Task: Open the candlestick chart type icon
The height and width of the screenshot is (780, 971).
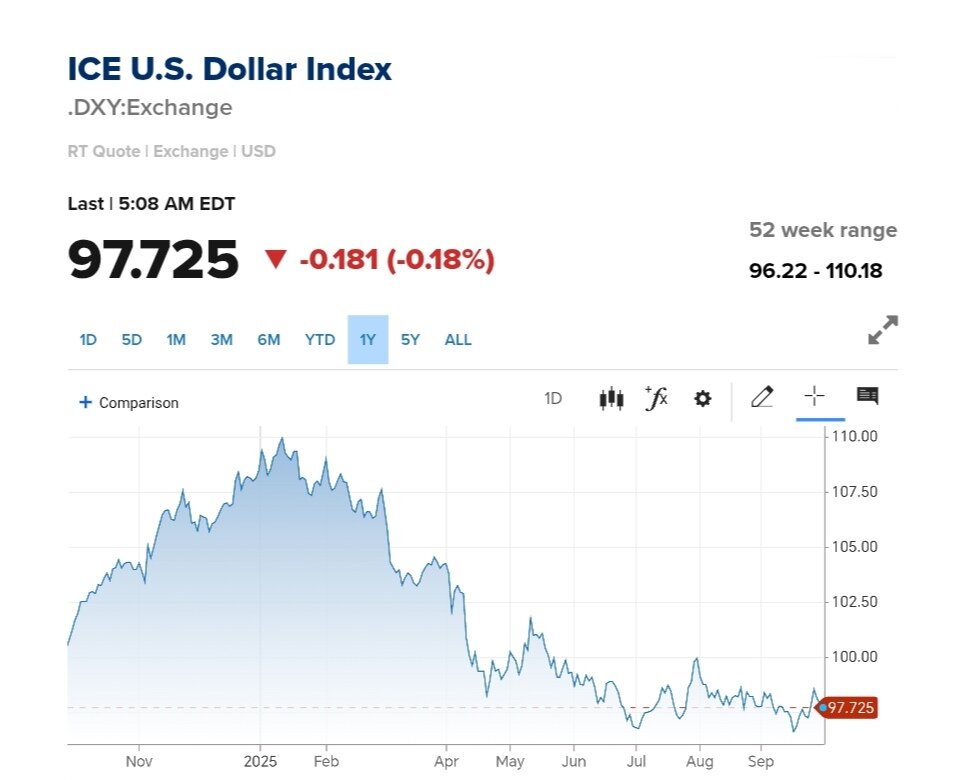Action: click(611, 399)
